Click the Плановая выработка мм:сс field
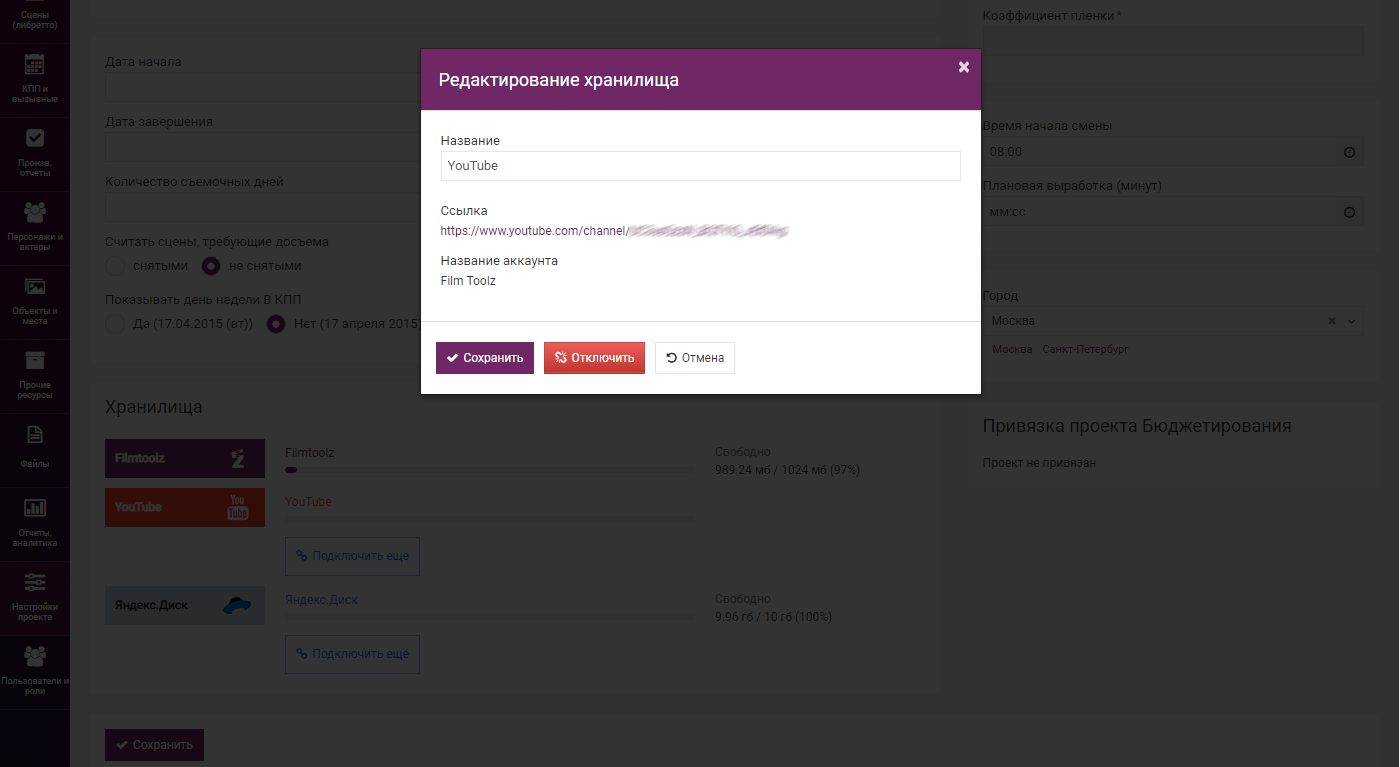1400x767 pixels. click(1160, 212)
